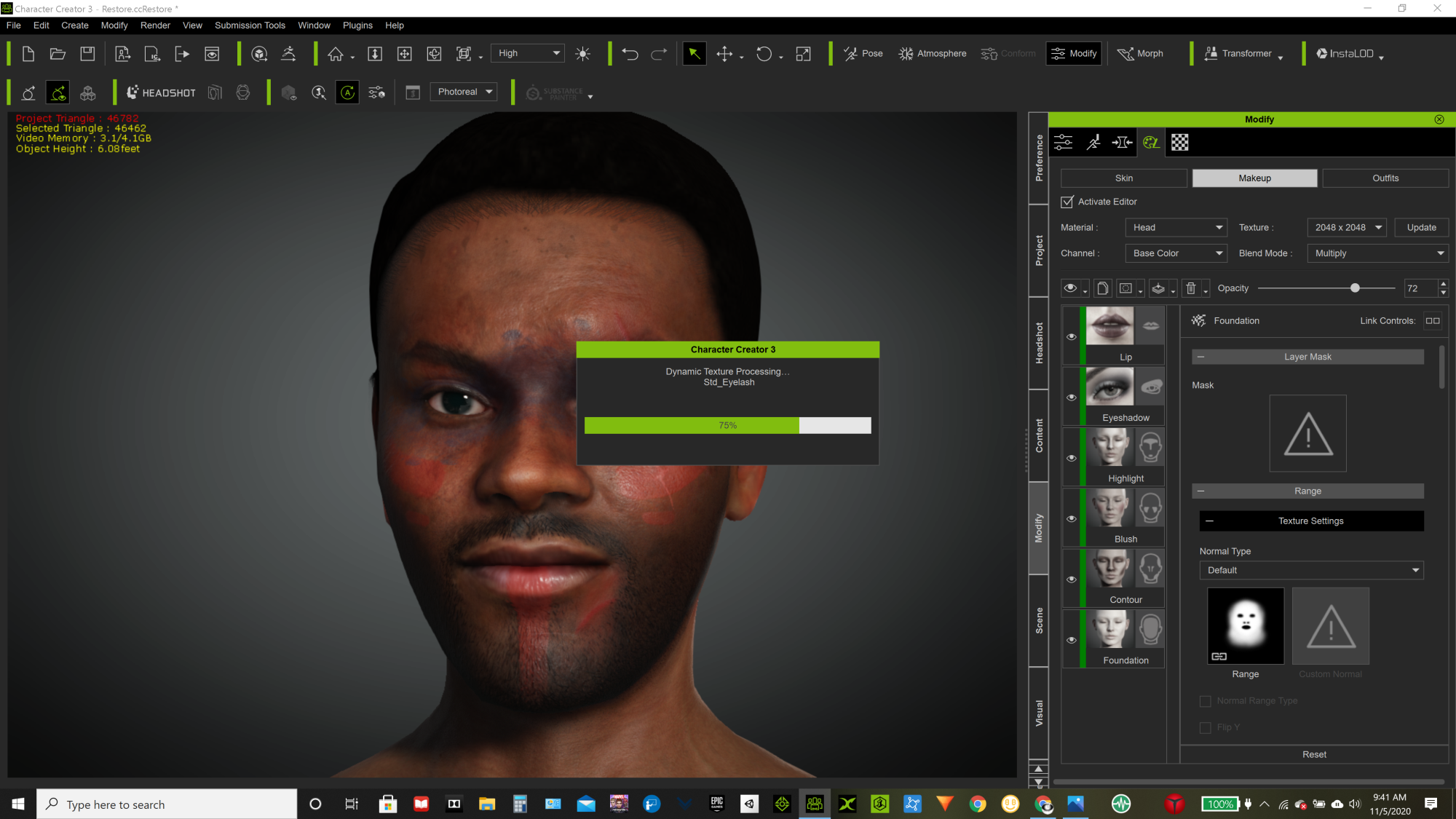Screen dimensions: 1456x819
Task: Hide the Contour makeup layer
Action: (x=1071, y=579)
